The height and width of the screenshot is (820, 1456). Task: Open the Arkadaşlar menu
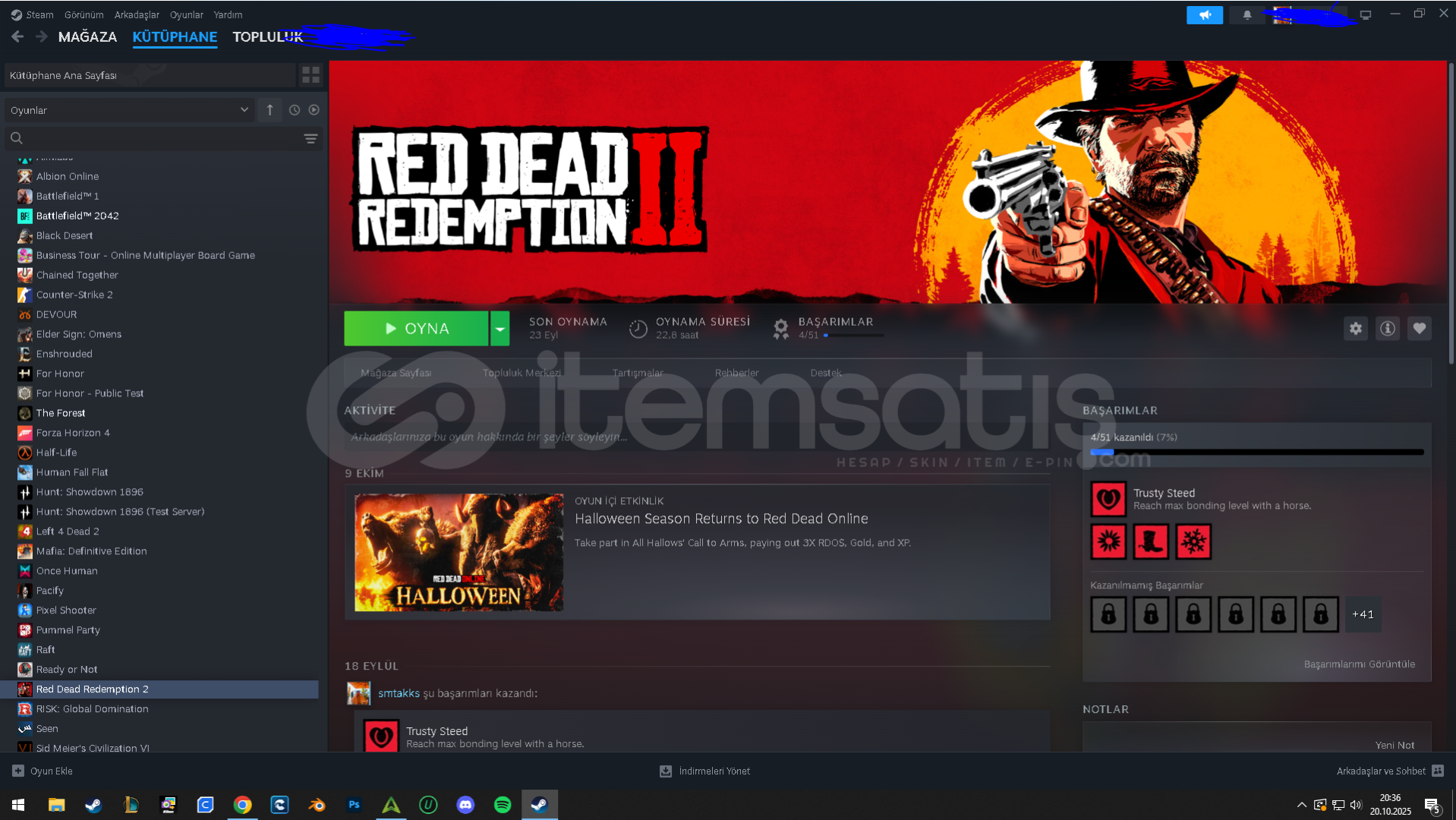pos(137,14)
